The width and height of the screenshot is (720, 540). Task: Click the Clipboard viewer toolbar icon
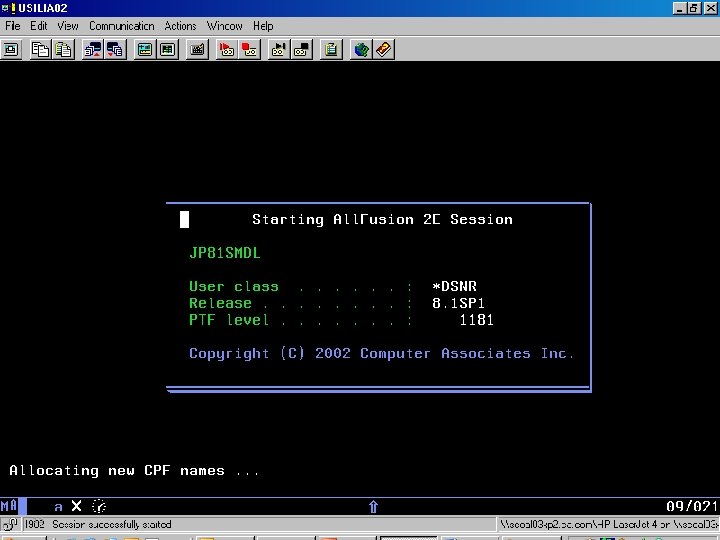331,49
